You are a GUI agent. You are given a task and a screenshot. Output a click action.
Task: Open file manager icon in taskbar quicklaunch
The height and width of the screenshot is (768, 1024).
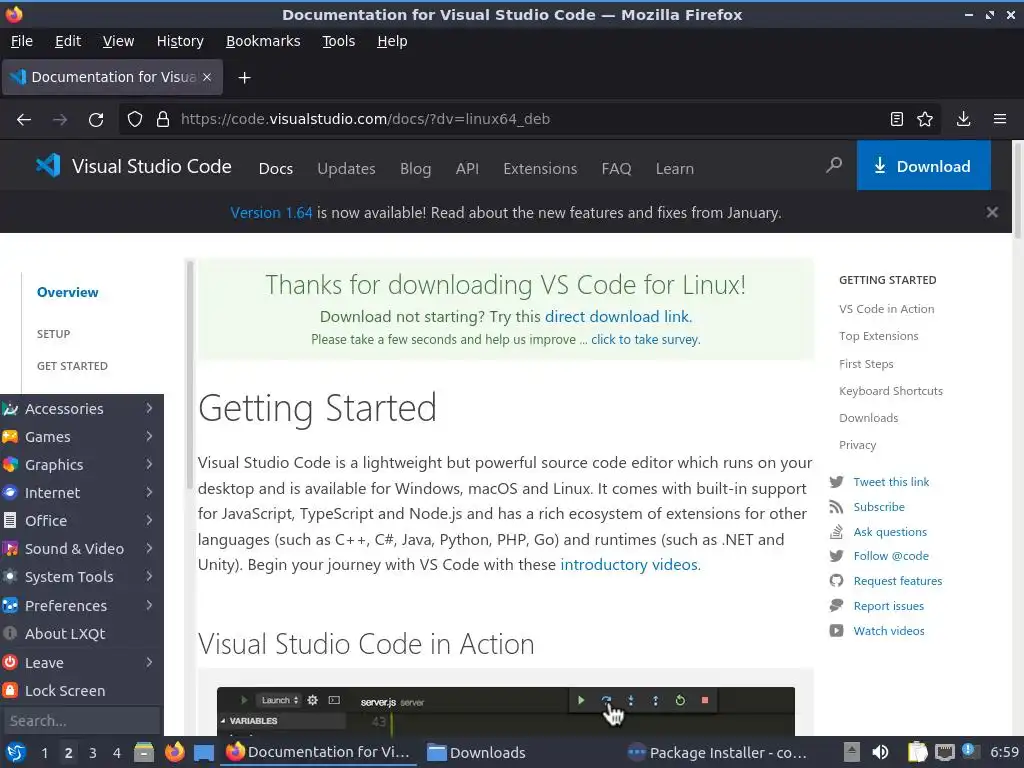point(144,753)
